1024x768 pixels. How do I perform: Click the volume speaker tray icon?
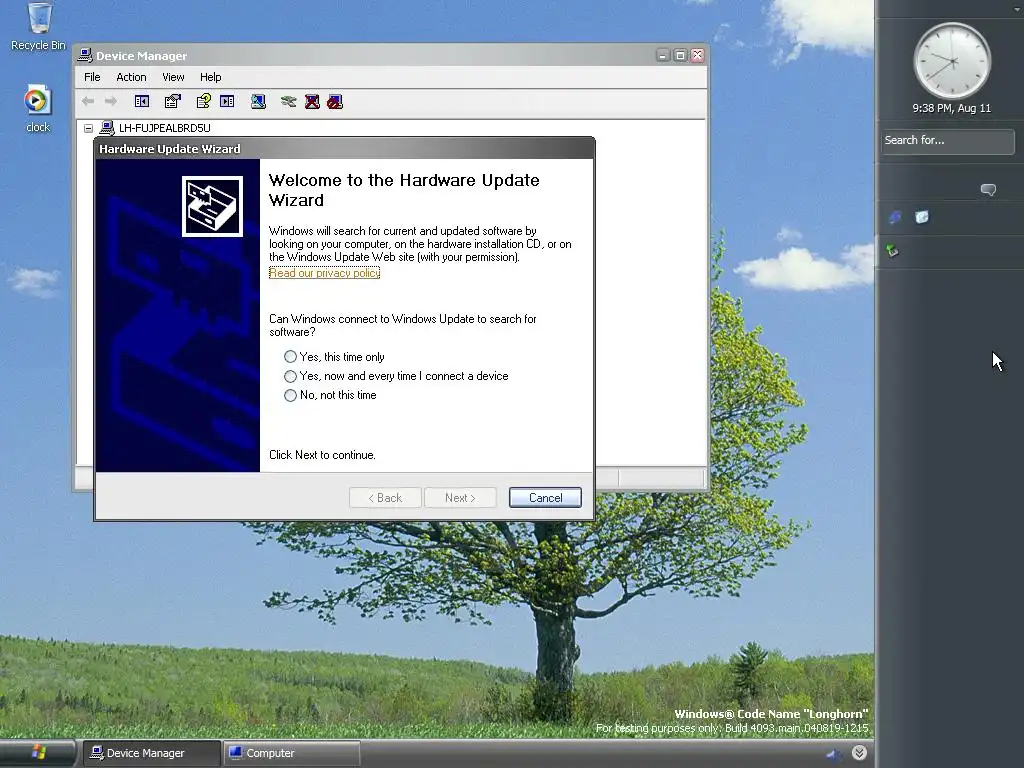click(833, 754)
